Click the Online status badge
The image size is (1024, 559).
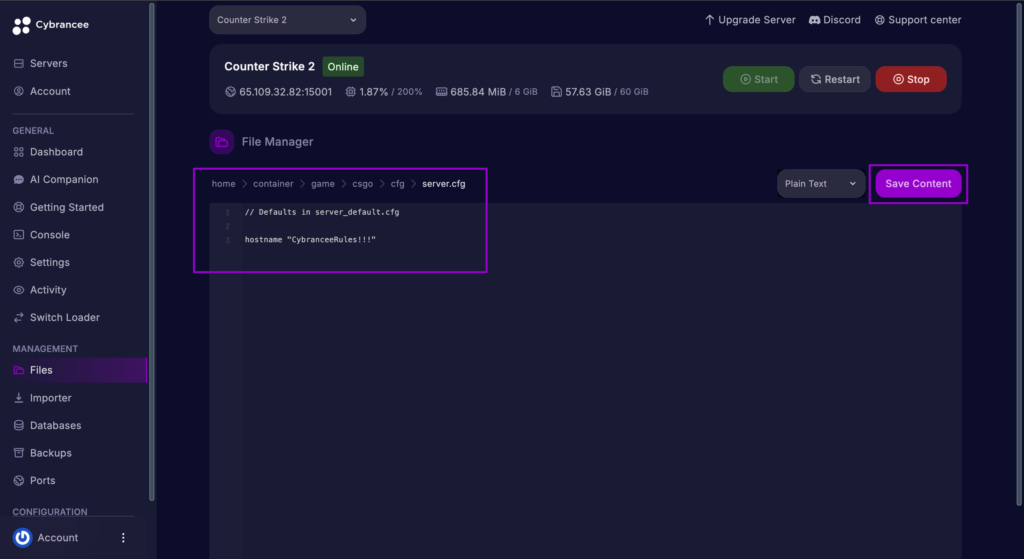click(x=343, y=67)
